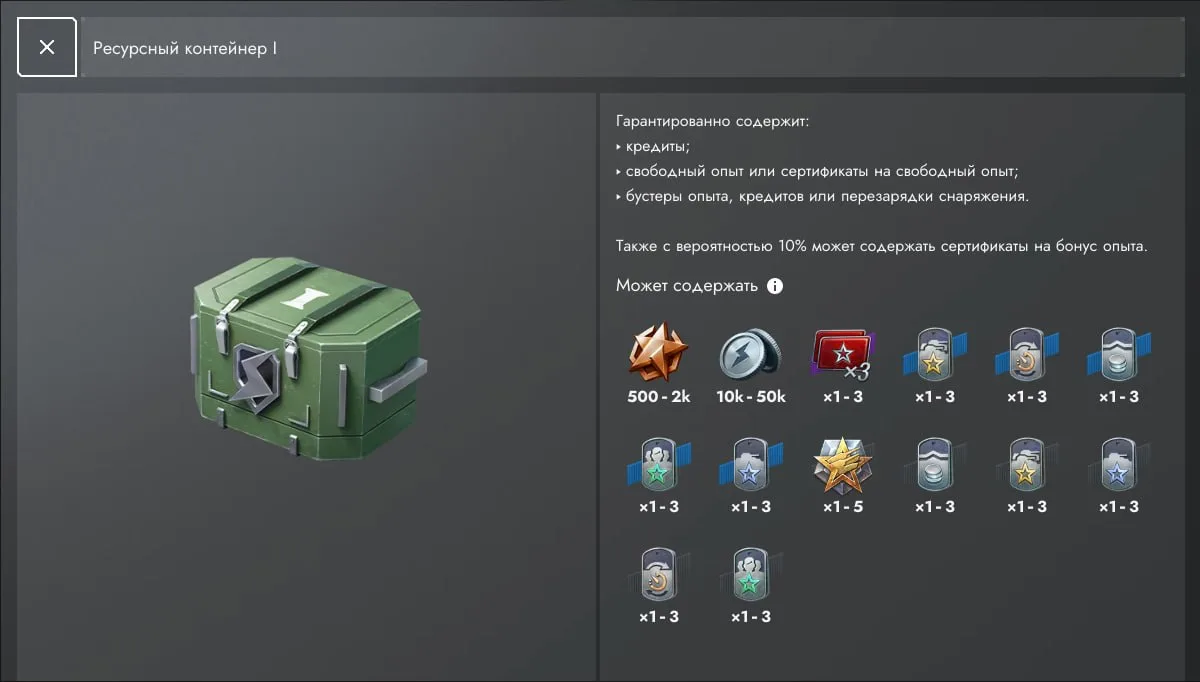
Task: Click the 'Гарантированно содержит:' heading
Action: coord(713,122)
